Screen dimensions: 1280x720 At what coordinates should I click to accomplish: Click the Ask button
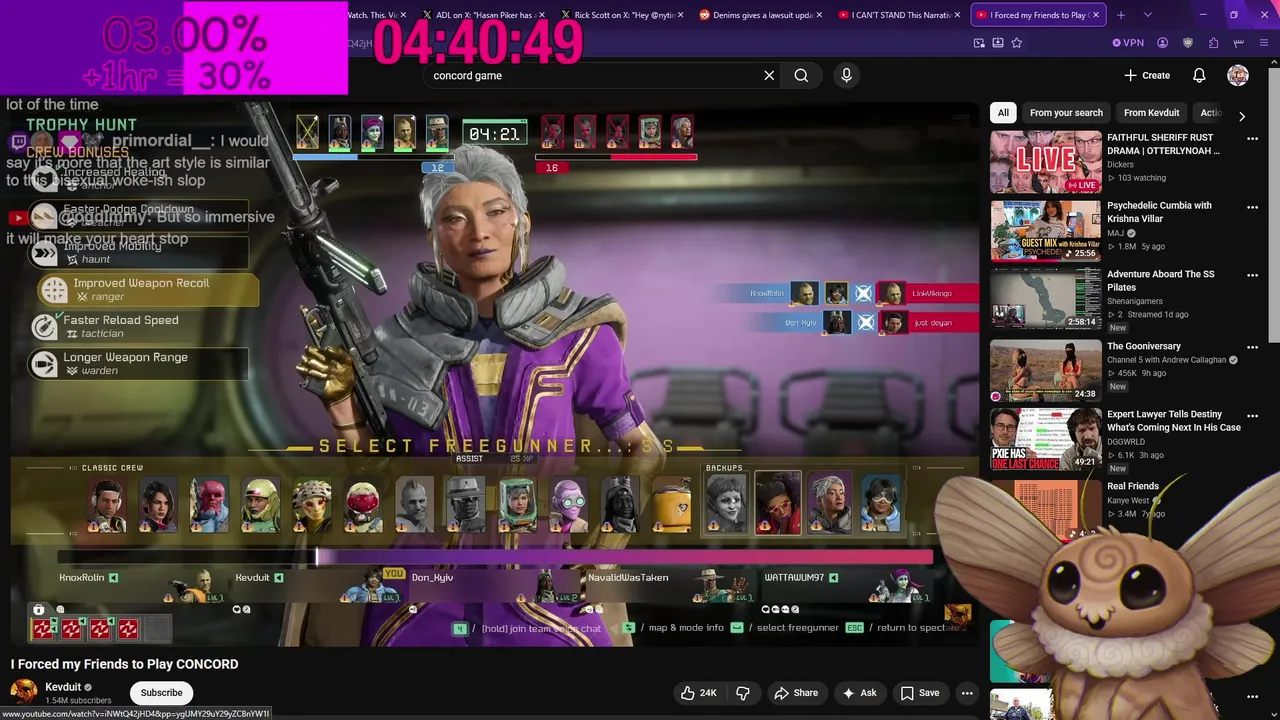(x=859, y=693)
